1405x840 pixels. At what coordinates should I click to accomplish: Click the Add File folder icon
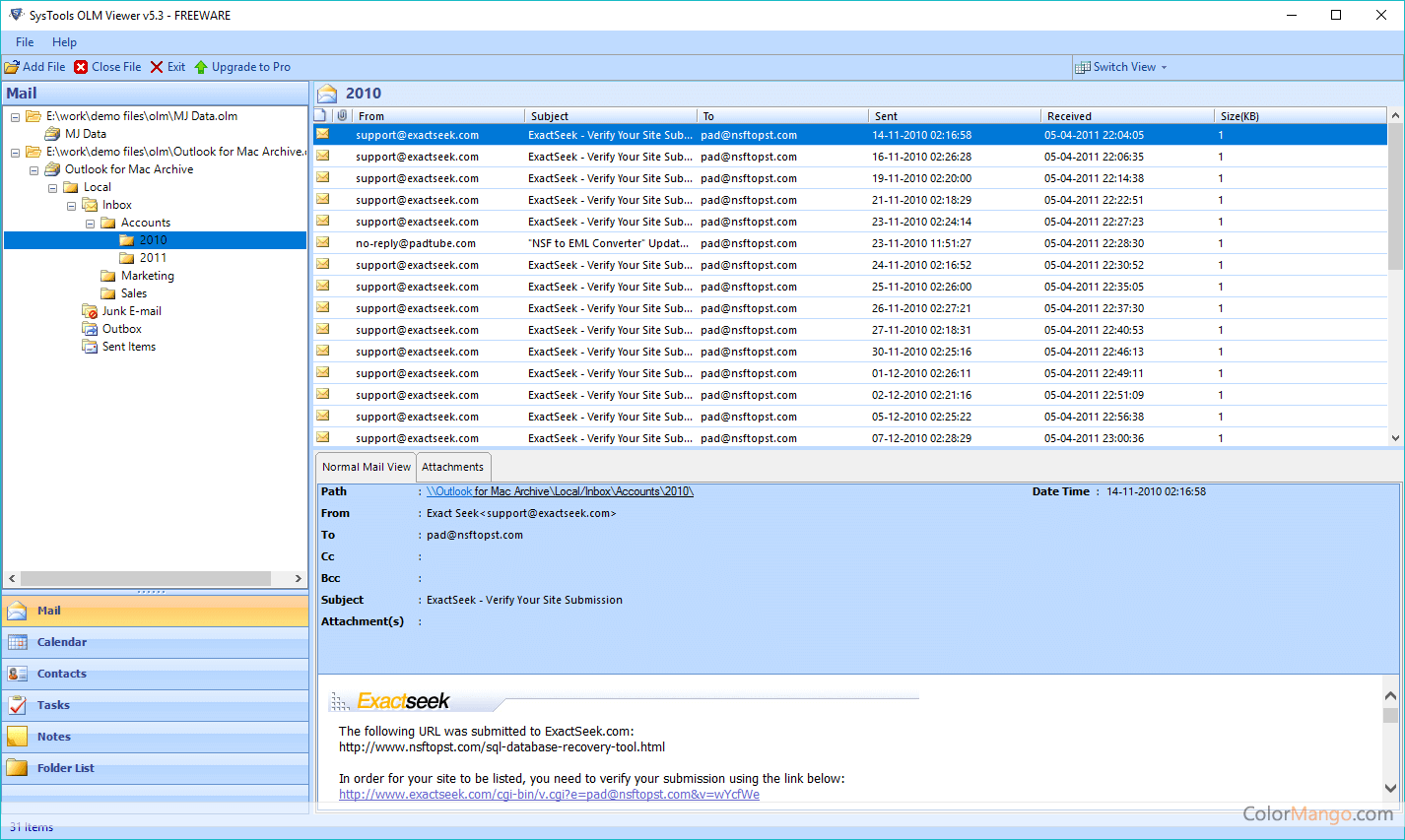coord(12,67)
